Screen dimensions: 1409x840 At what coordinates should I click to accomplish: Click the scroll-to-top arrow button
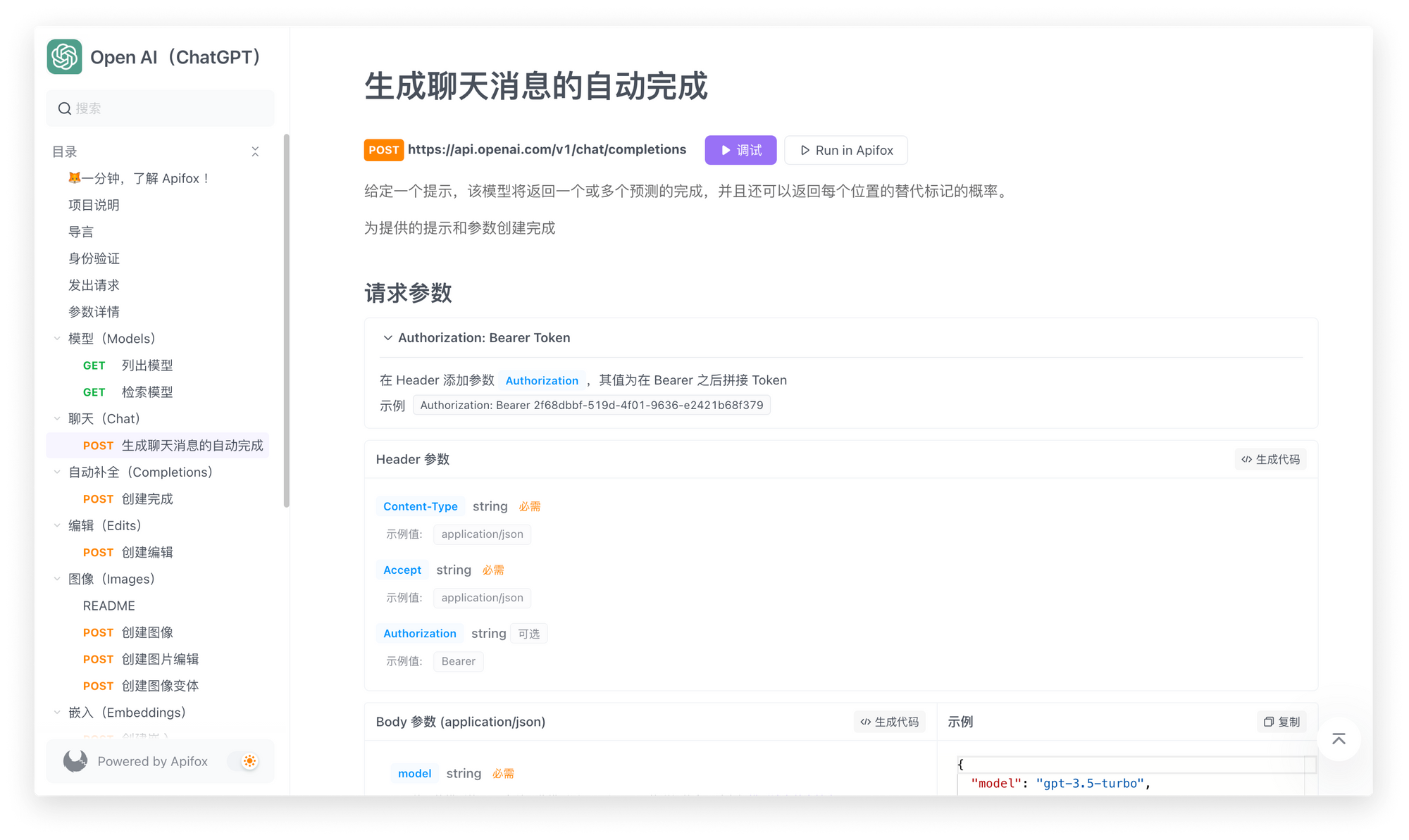(x=1339, y=739)
